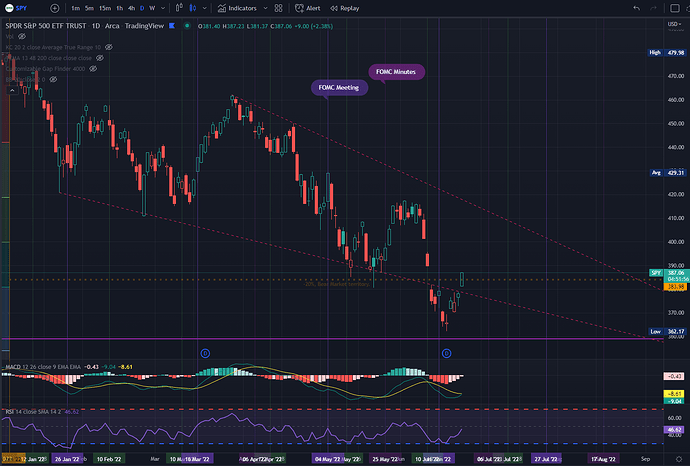The width and height of the screenshot is (690, 466).
Task: Click the blue flag icon next to TradingView
Action: point(172,26)
